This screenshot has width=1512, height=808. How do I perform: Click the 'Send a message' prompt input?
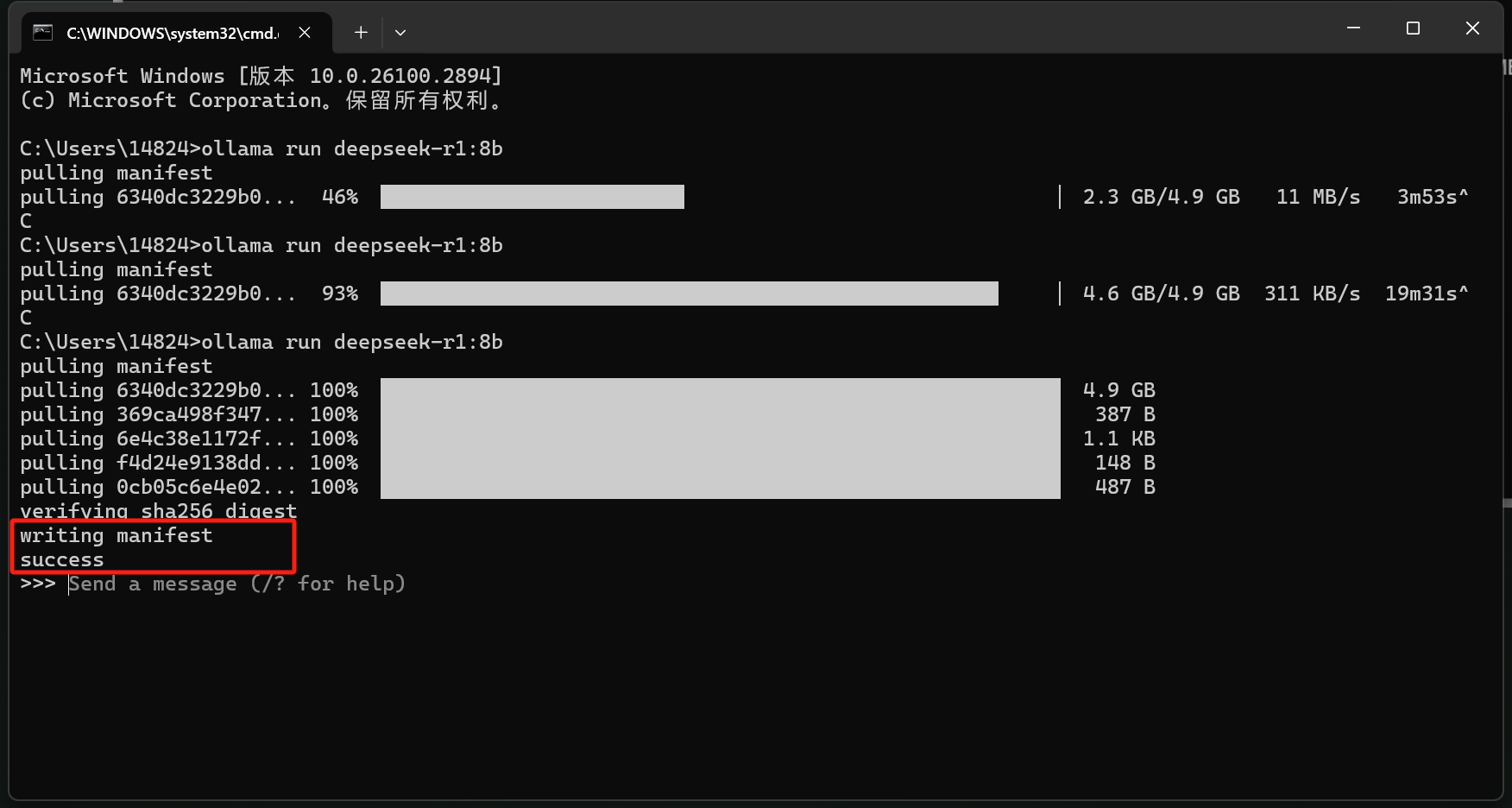pos(236,584)
